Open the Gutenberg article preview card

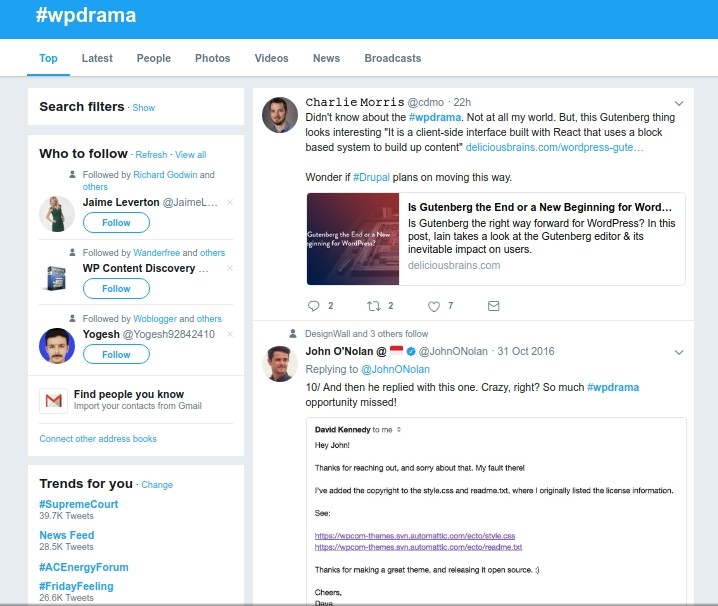point(495,239)
